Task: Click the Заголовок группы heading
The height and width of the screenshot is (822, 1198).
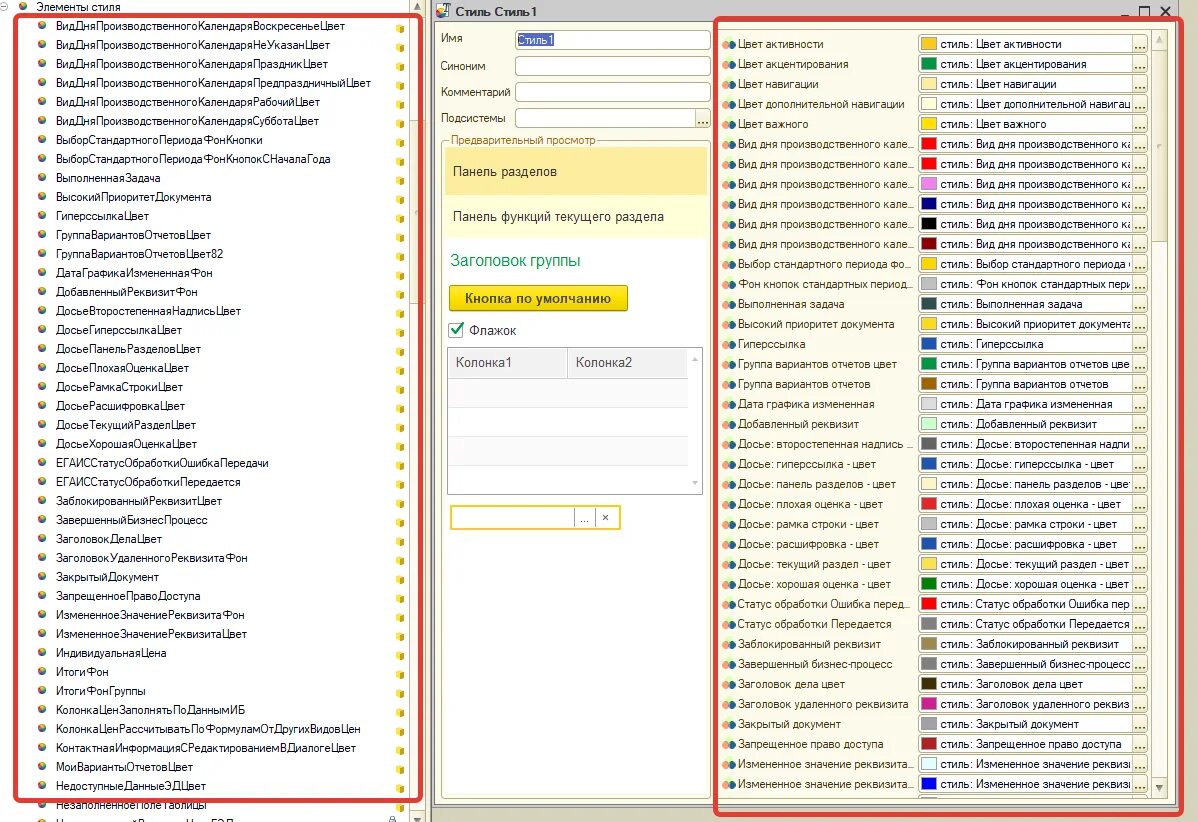Action: [x=515, y=261]
